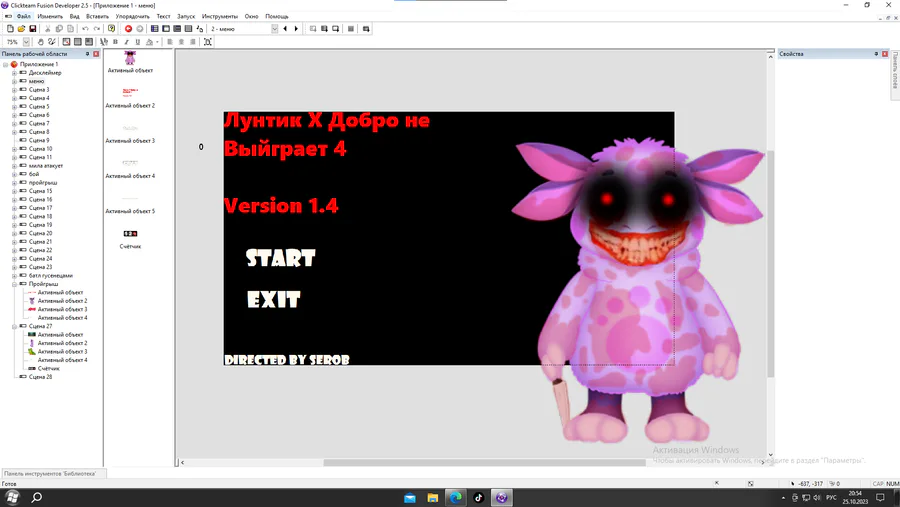Open File Explorer from the taskbar
The width and height of the screenshot is (900, 507).
[433, 498]
